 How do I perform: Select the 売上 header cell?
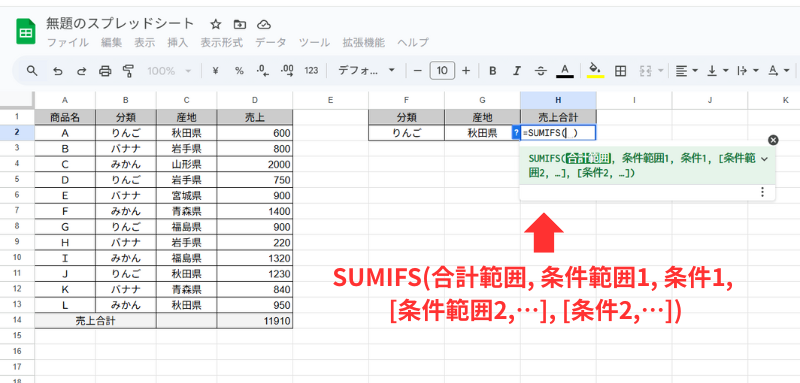pos(255,117)
